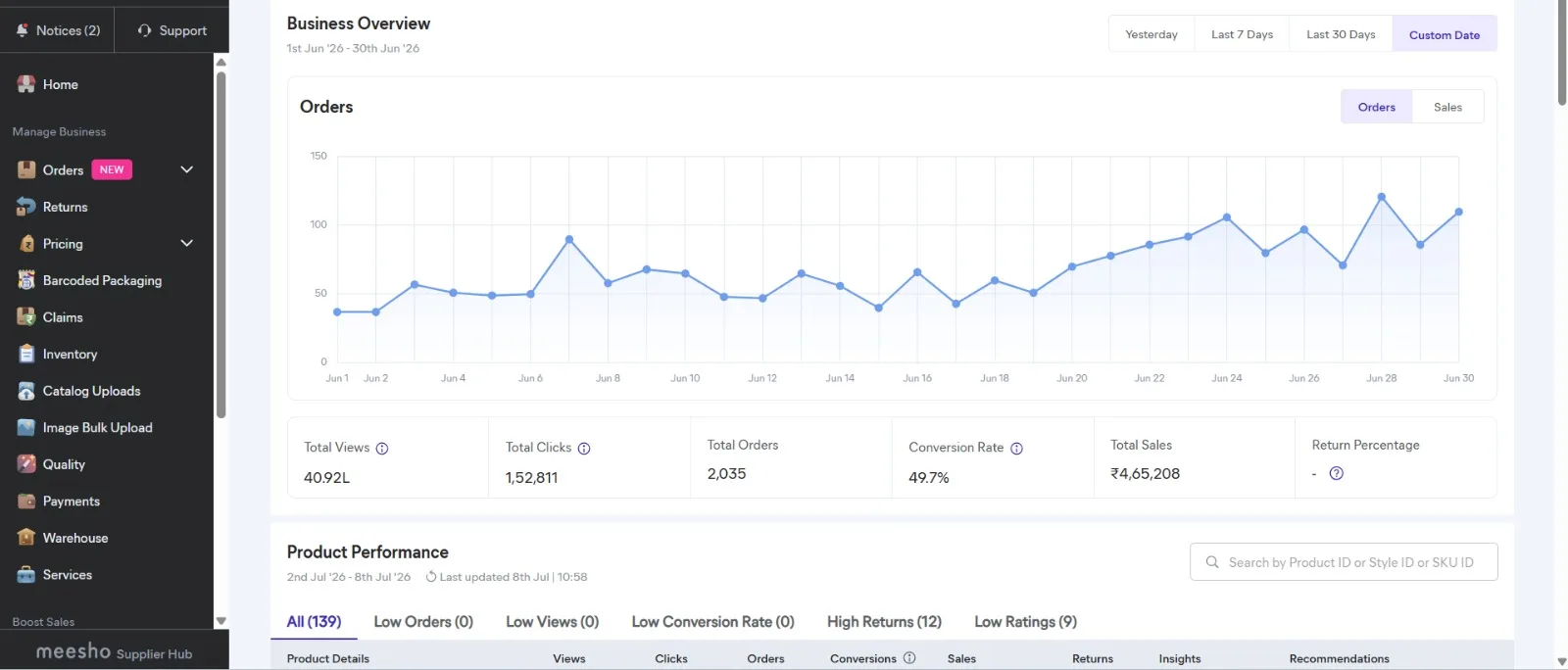Image resolution: width=1568 pixels, height=670 pixels.
Task: Switch chart to Orders view
Action: point(1377,107)
